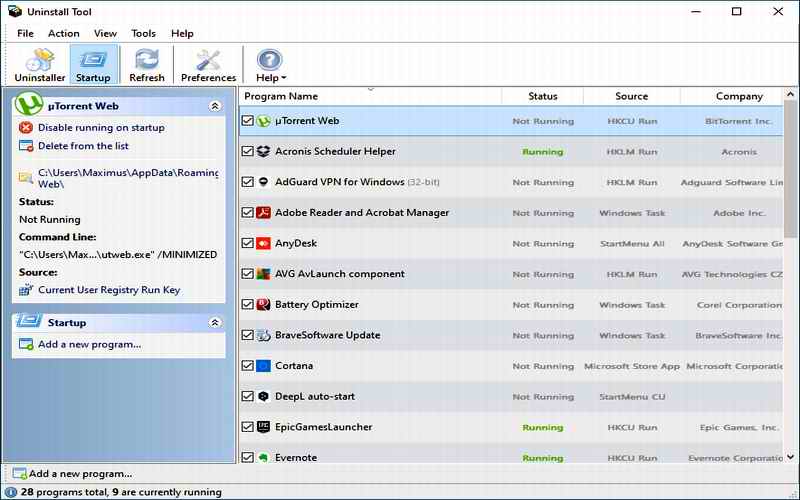Click the EpicGamesLauncher icon in list
Image resolution: width=800 pixels, height=500 pixels.
(263, 427)
